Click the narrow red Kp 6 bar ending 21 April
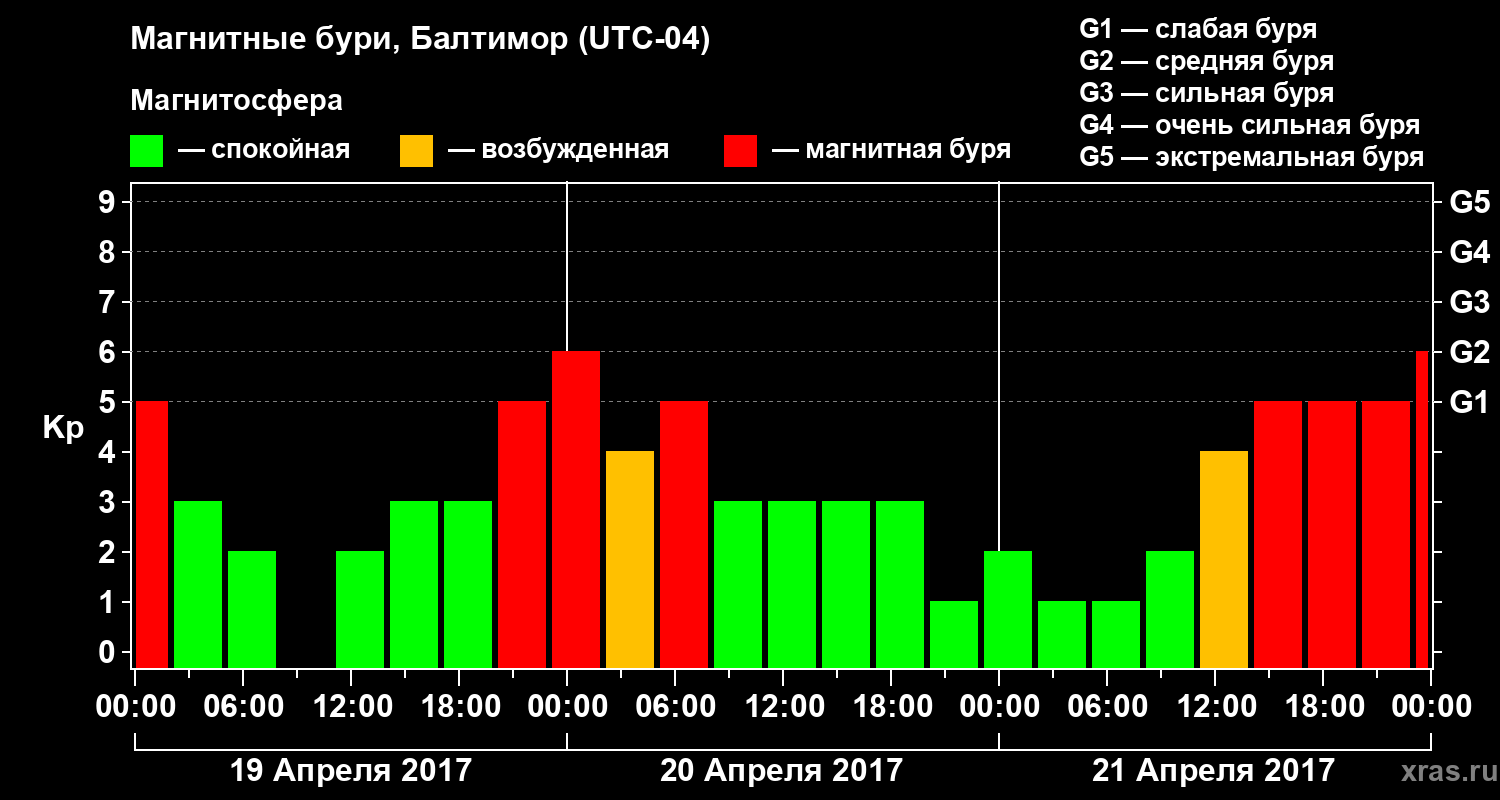Viewport: 1500px width, 800px height. [x=1423, y=510]
